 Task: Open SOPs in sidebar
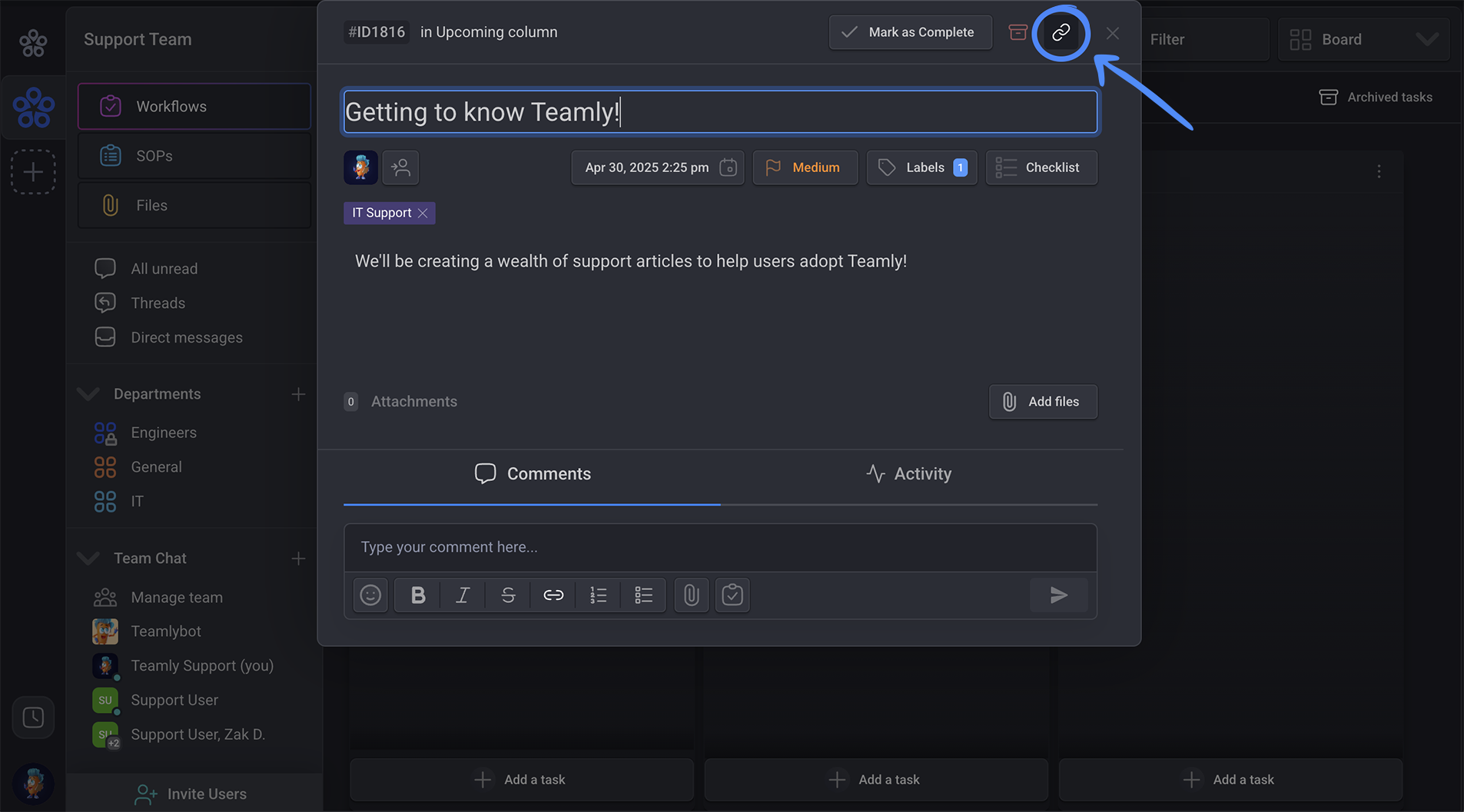click(194, 156)
